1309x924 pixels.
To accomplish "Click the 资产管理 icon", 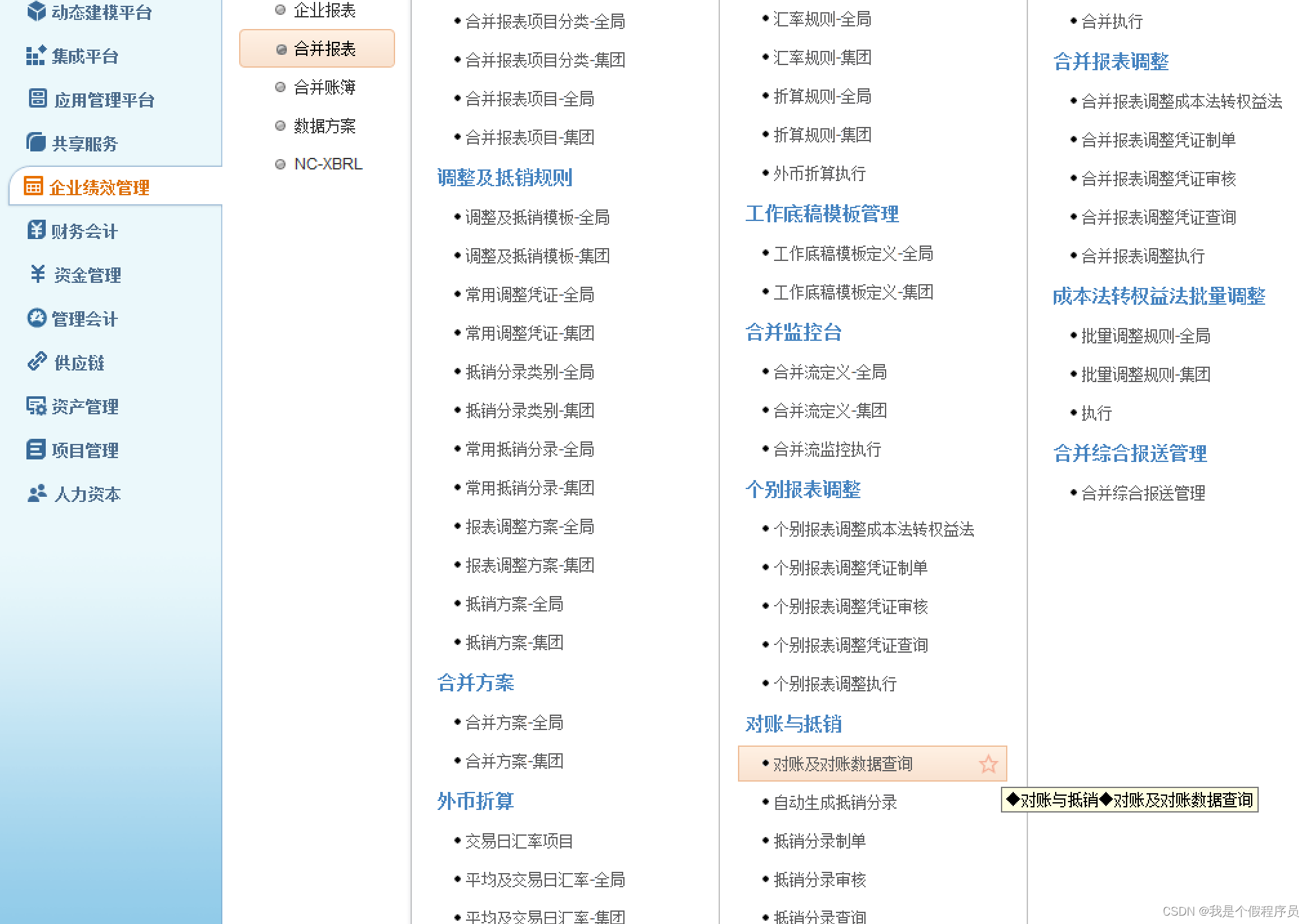I will [x=36, y=405].
